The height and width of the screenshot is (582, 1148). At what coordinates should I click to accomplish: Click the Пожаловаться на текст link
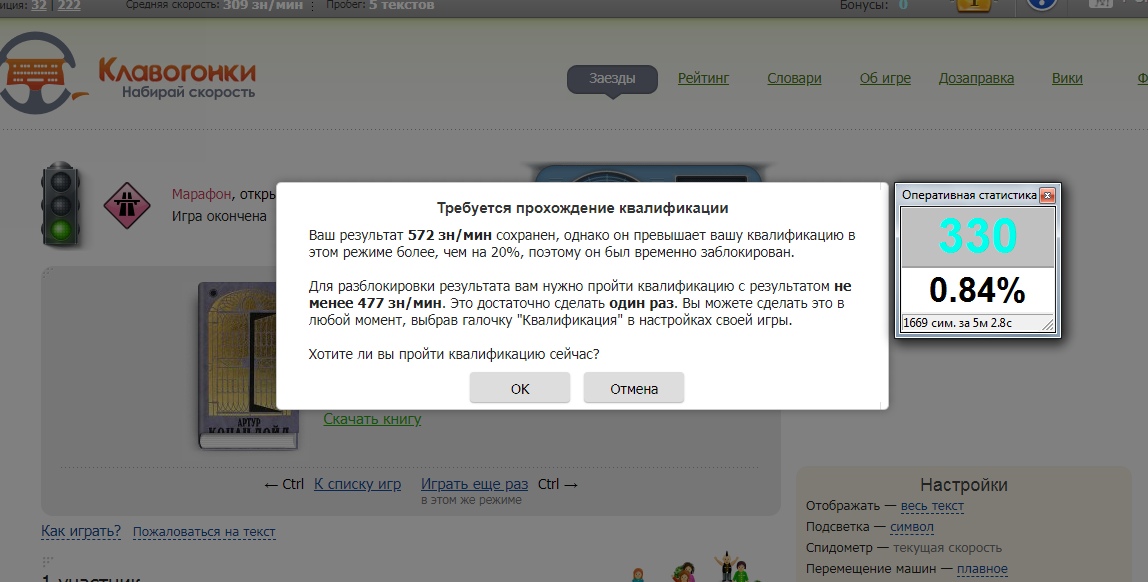pyautogui.click(x=204, y=532)
